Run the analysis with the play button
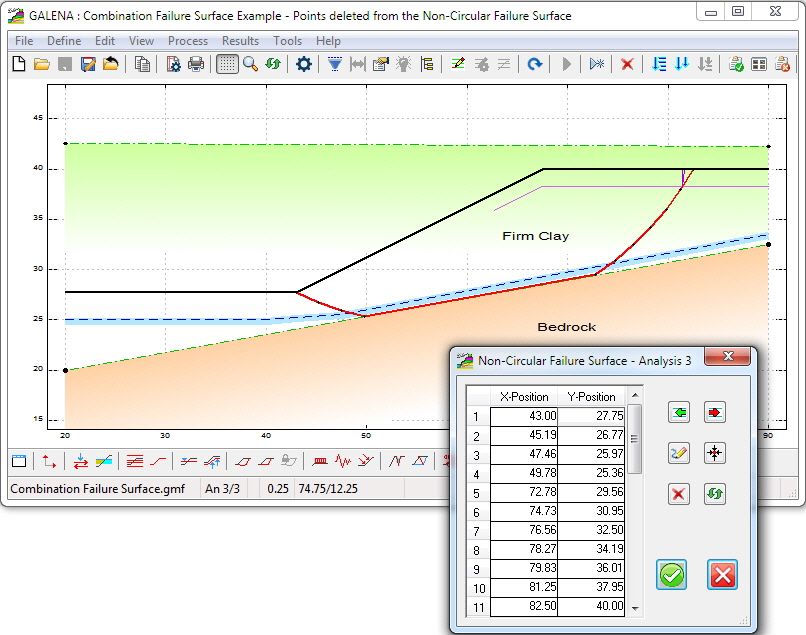806x635 pixels. [565, 63]
